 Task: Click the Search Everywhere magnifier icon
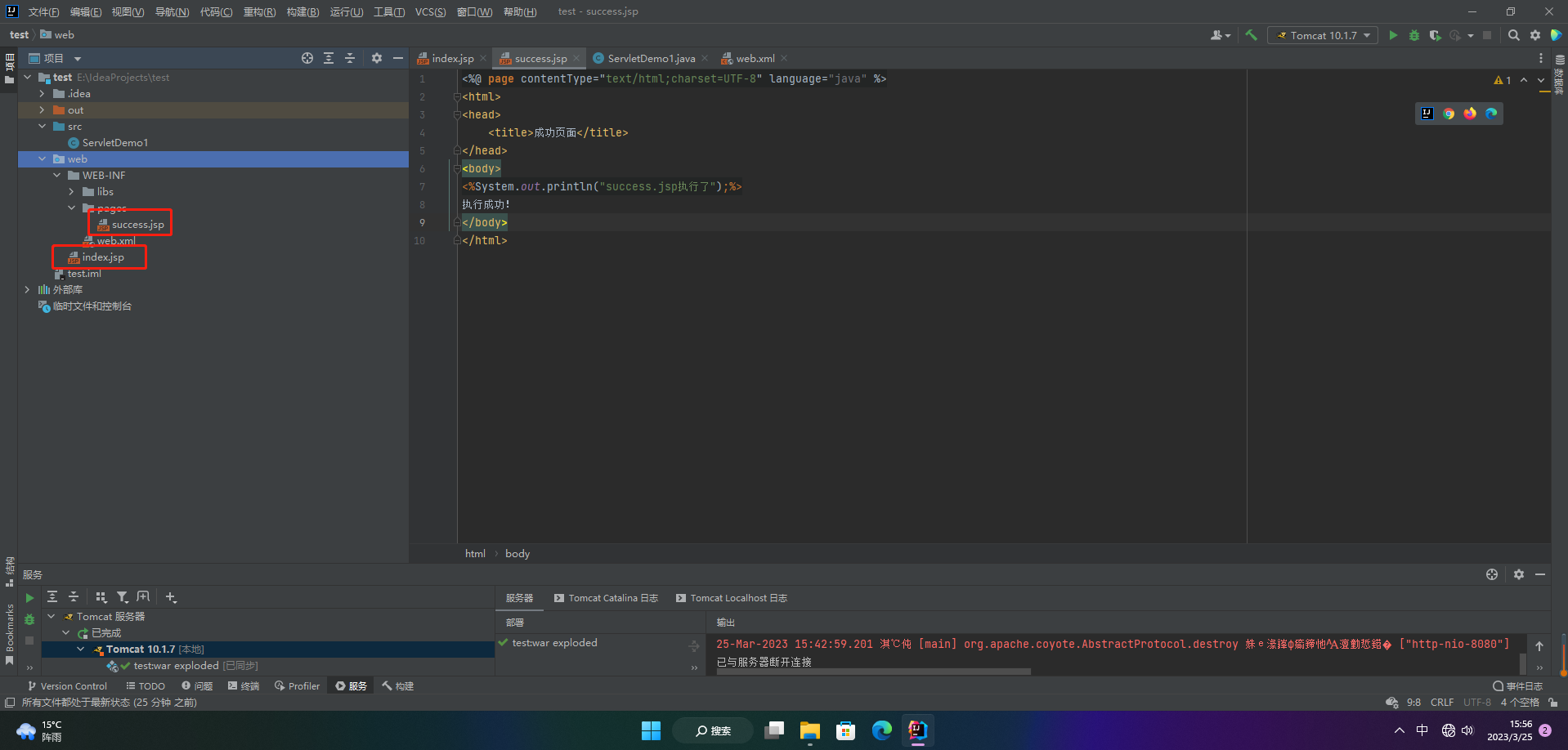[1513, 35]
